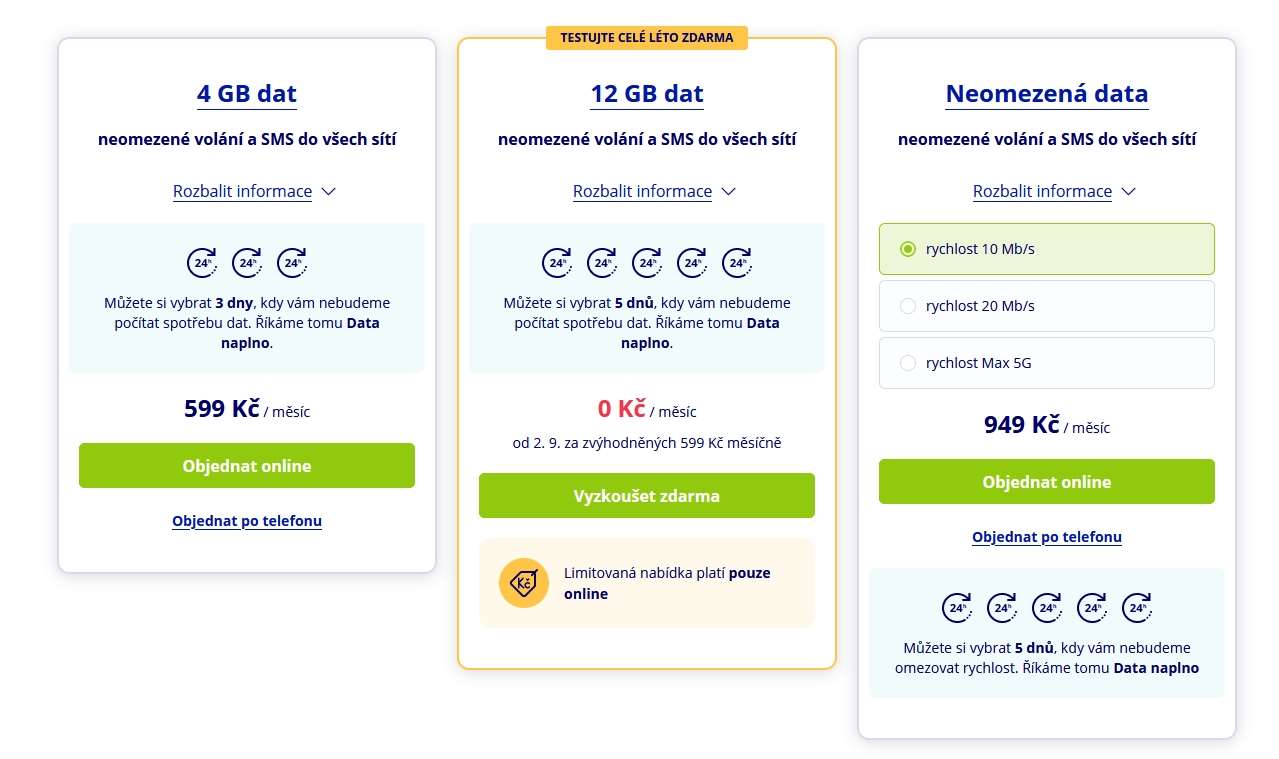The image size is (1279, 759).
Task: Select rychlost 10 Mb/s radio option
Action: (x=1047, y=249)
